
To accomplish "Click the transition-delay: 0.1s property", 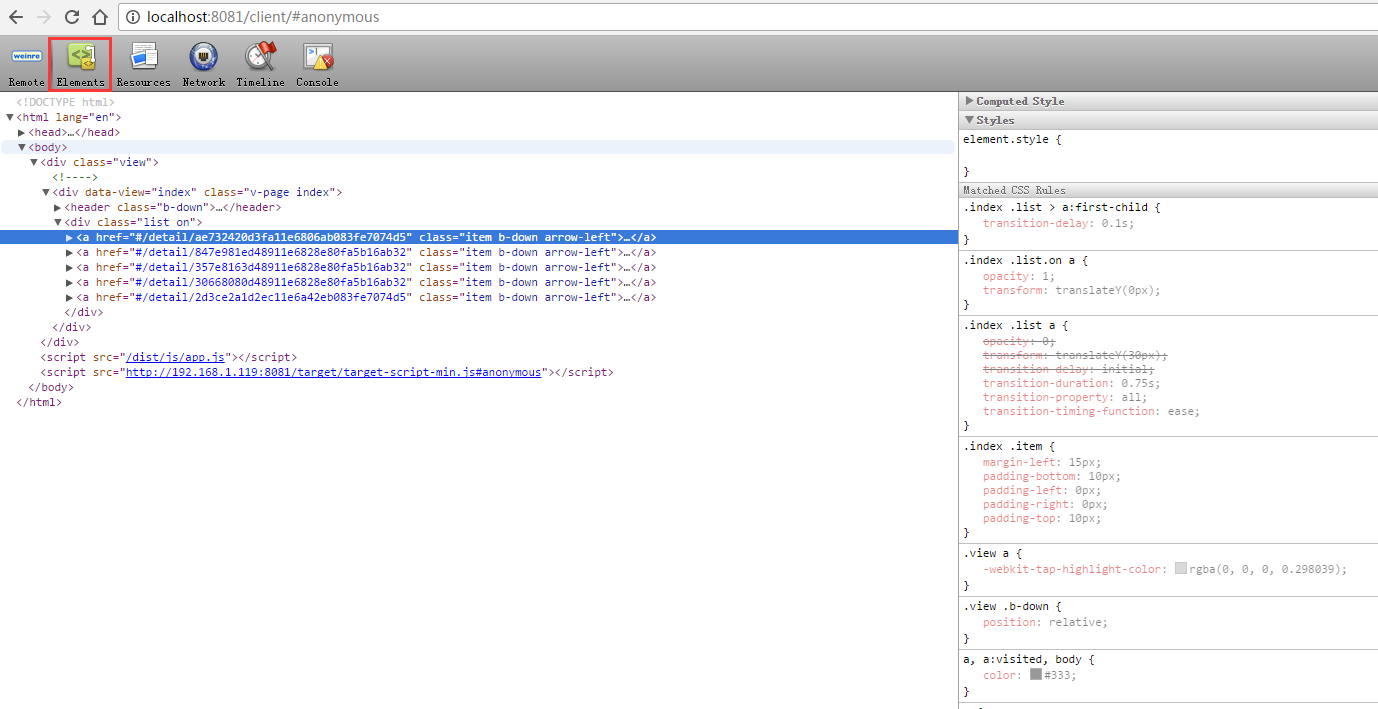I will click(1058, 223).
